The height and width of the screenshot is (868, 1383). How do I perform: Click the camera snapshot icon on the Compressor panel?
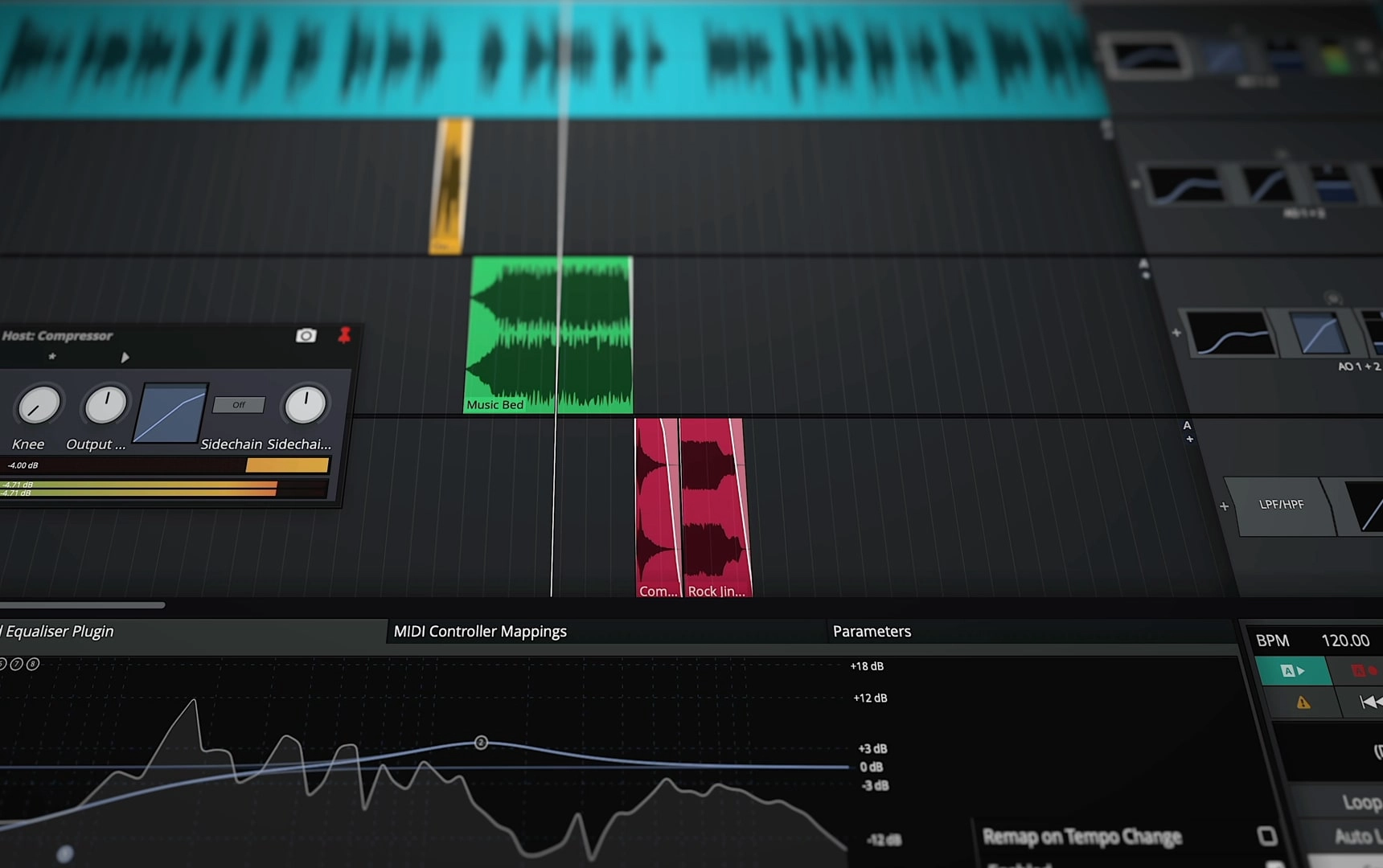(306, 335)
